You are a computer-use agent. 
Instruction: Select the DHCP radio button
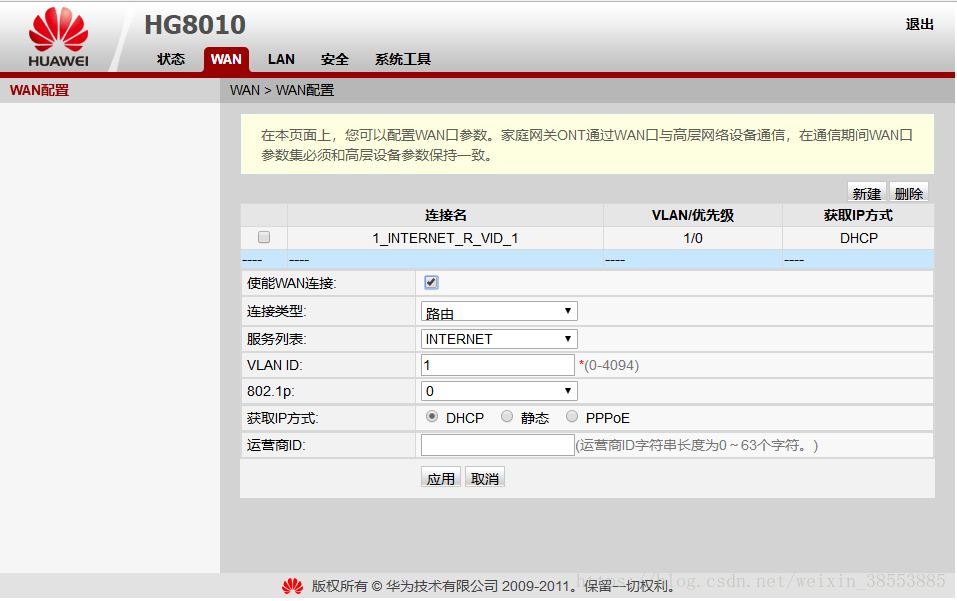(x=432, y=417)
